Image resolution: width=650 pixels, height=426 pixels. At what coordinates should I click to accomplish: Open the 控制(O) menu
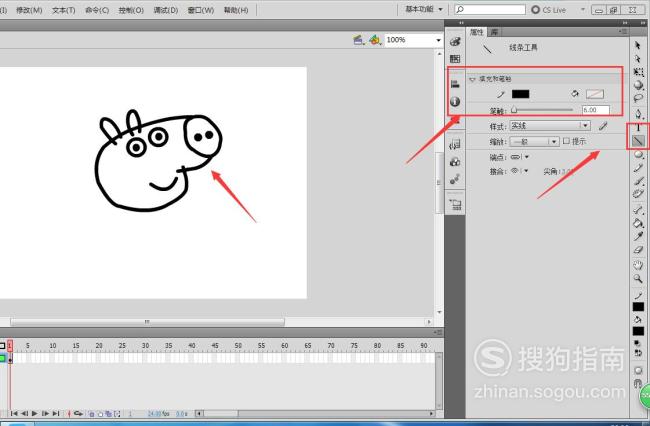[x=131, y=10]
